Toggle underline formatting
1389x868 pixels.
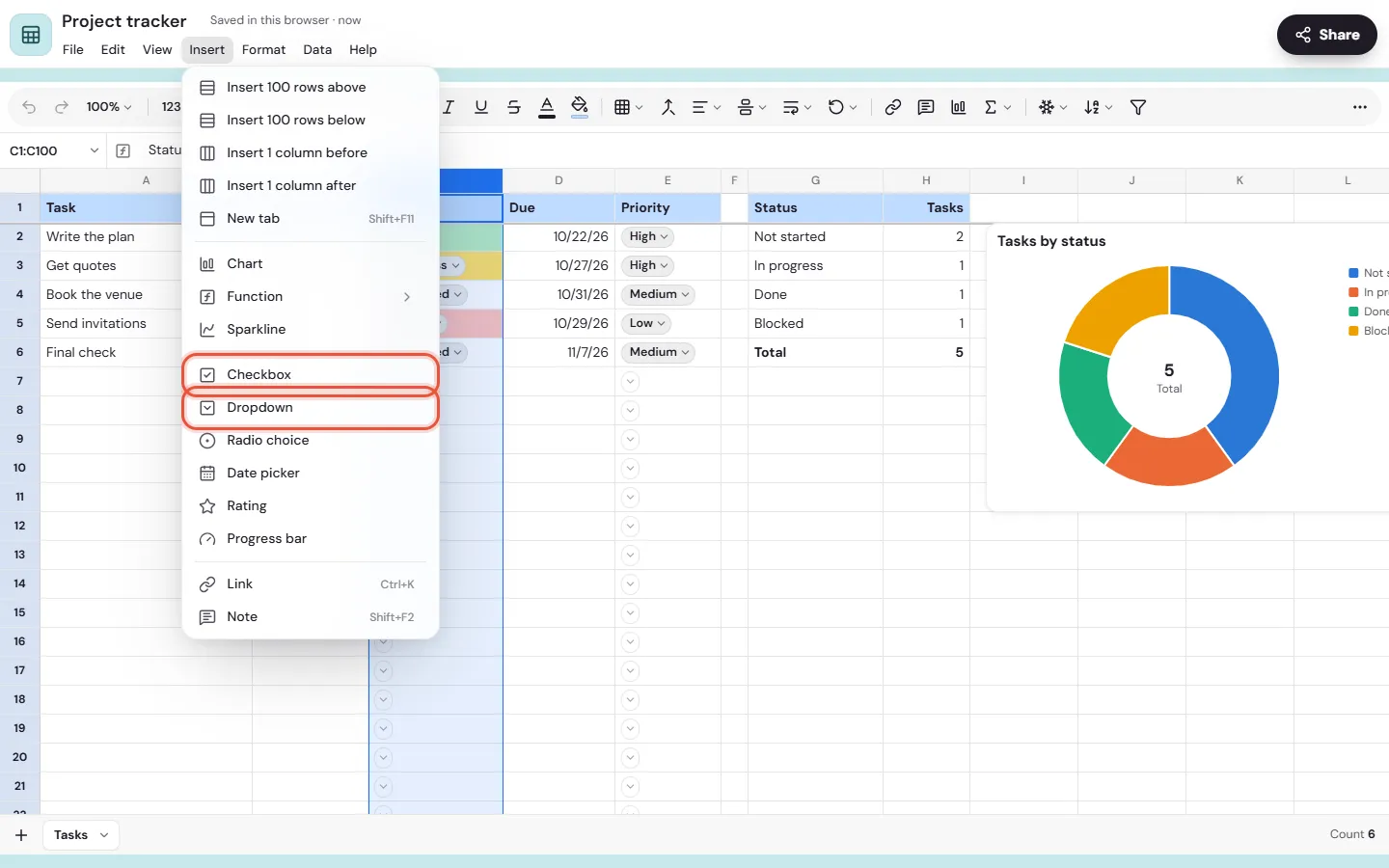pyautogui.click(x=481, y=107)
